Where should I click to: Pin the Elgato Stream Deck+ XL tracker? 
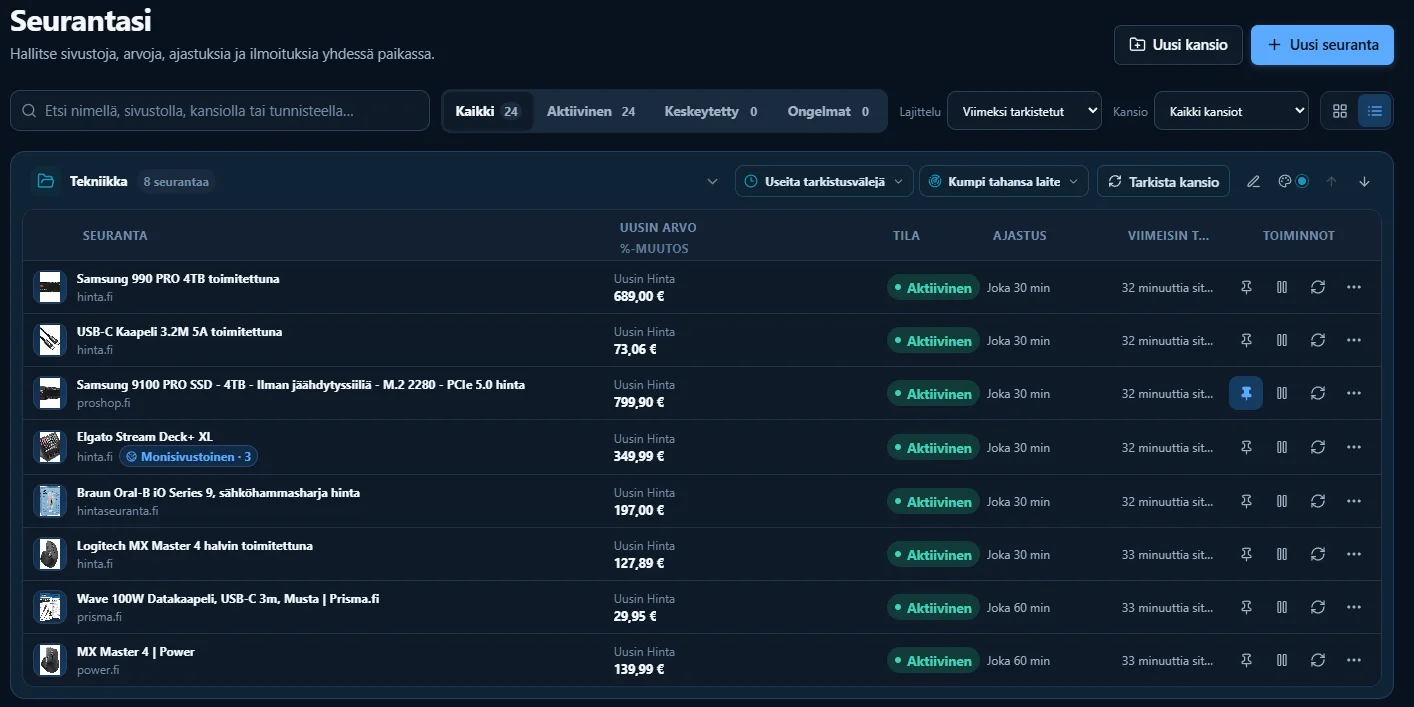point(1246,447)
